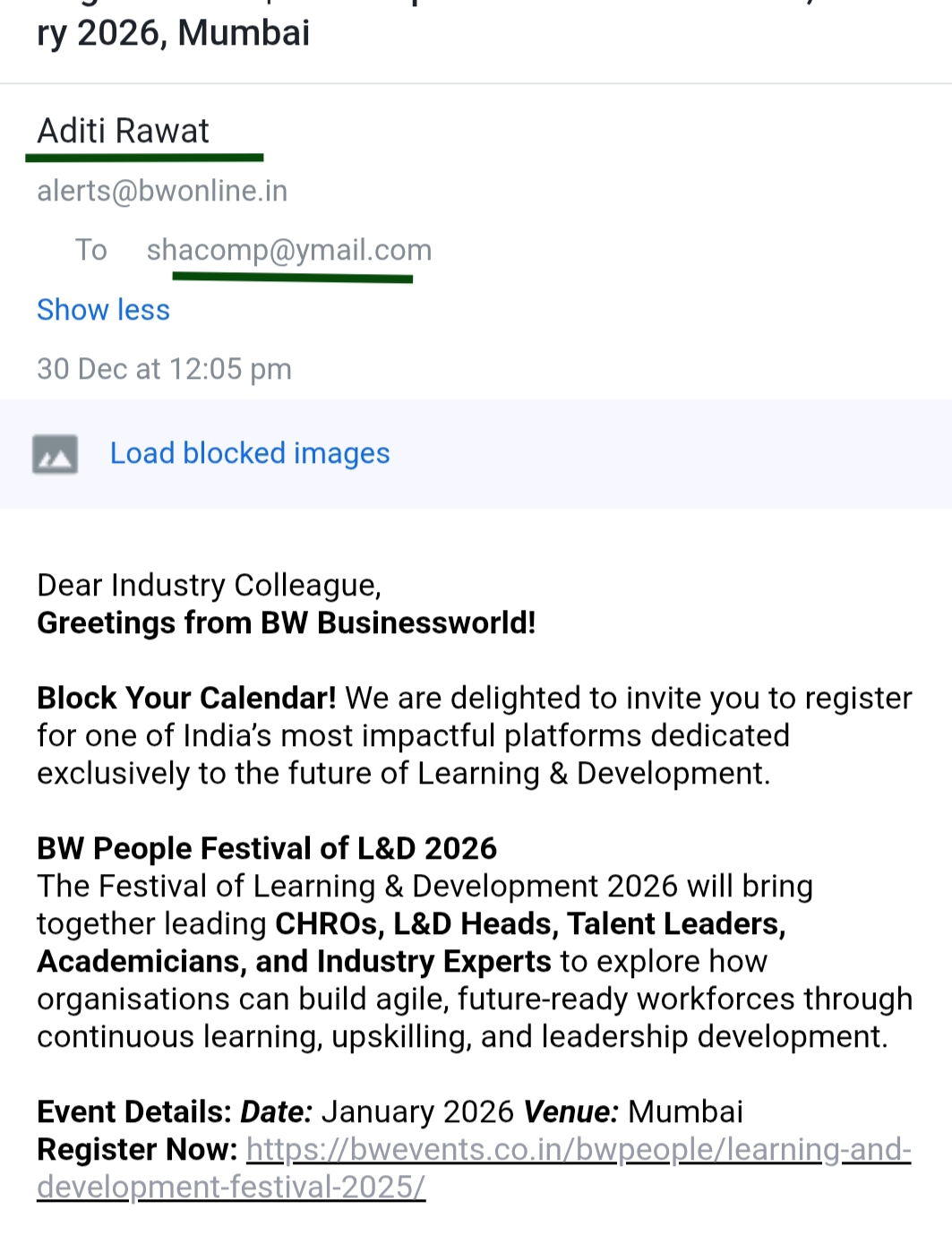Tap bold "CHROs, L&D Heads, Talent Leaders" text
The image size is (952, 1235).
coord(530,924)
